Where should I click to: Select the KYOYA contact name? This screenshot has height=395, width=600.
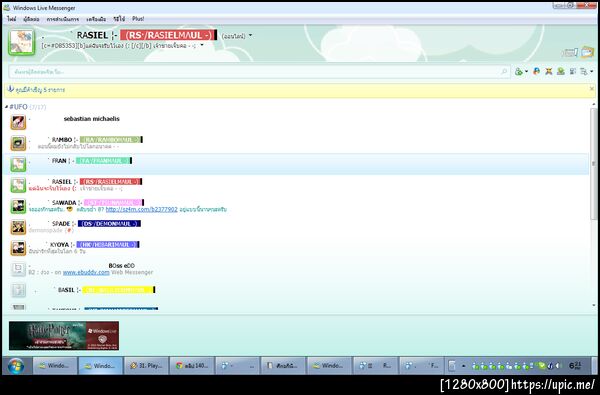[60, 245]
